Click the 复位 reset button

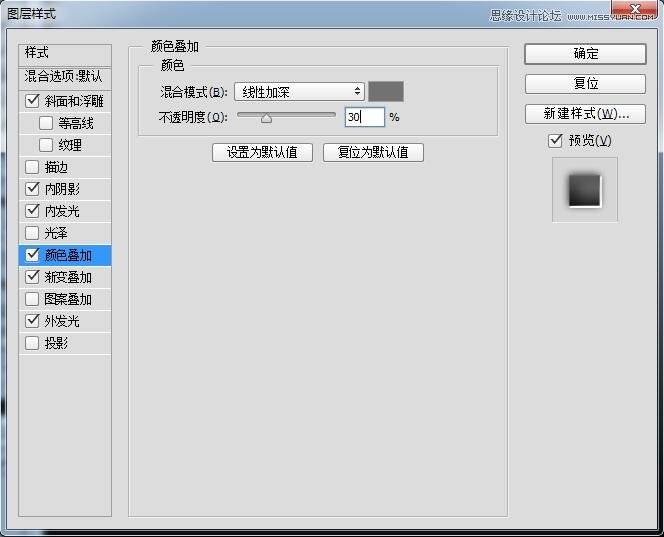585,84
